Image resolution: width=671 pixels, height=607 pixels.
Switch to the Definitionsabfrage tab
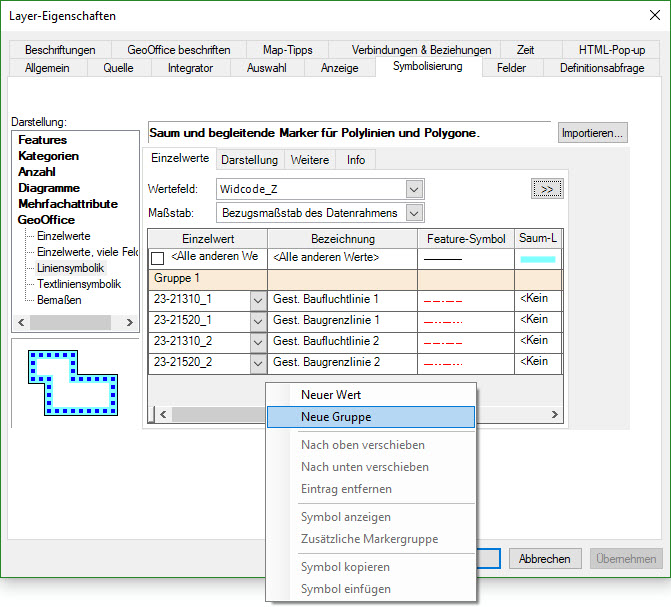pos(601,68)
